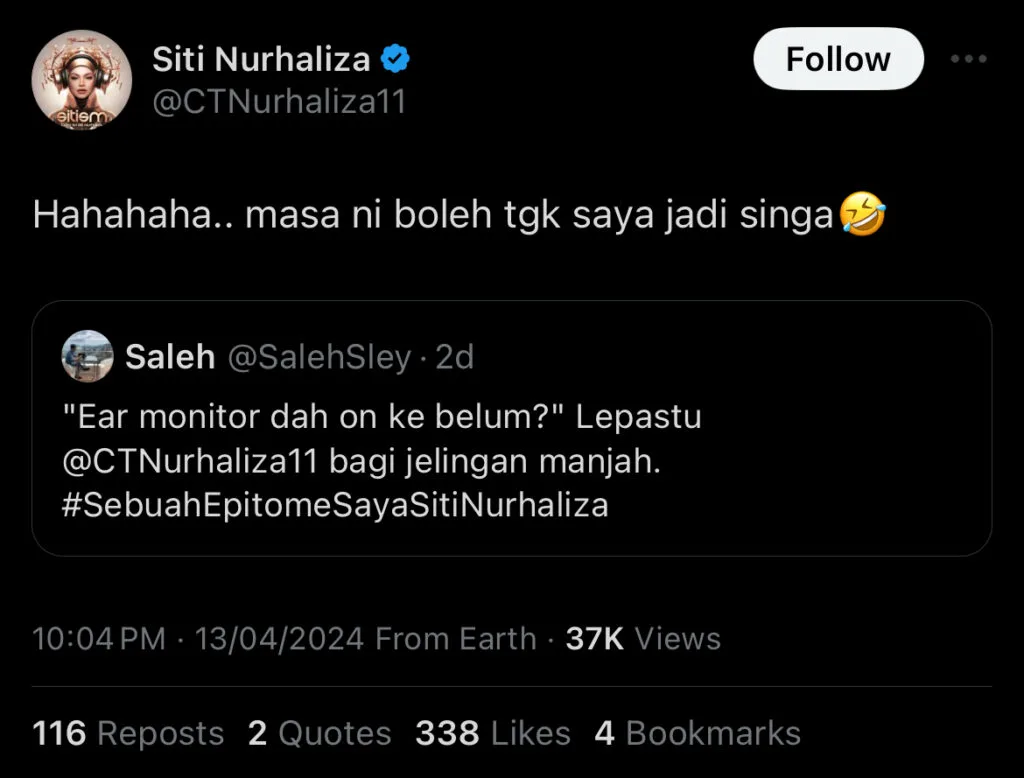The width and height of the screenshot is (1024, 778).
Task: Open Siti Nurhaliza's profile avatar
Action: tap(82, 79)
